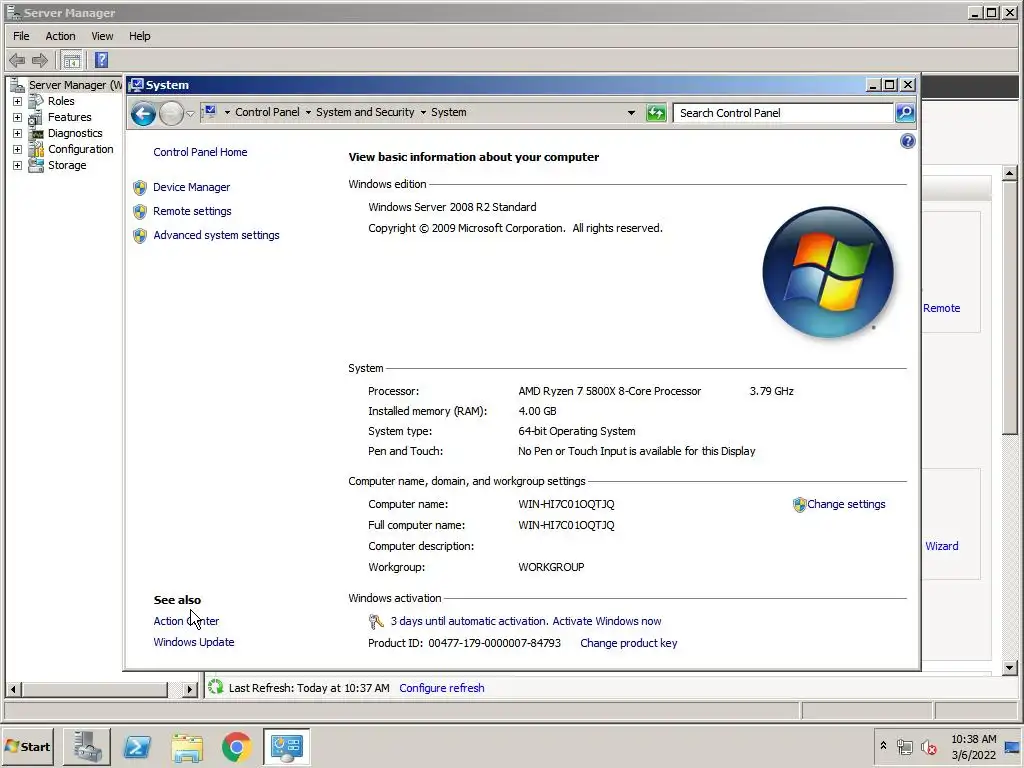Click System and Security breadcrumb
The image size is (1024, 768).
click(365, 112)
